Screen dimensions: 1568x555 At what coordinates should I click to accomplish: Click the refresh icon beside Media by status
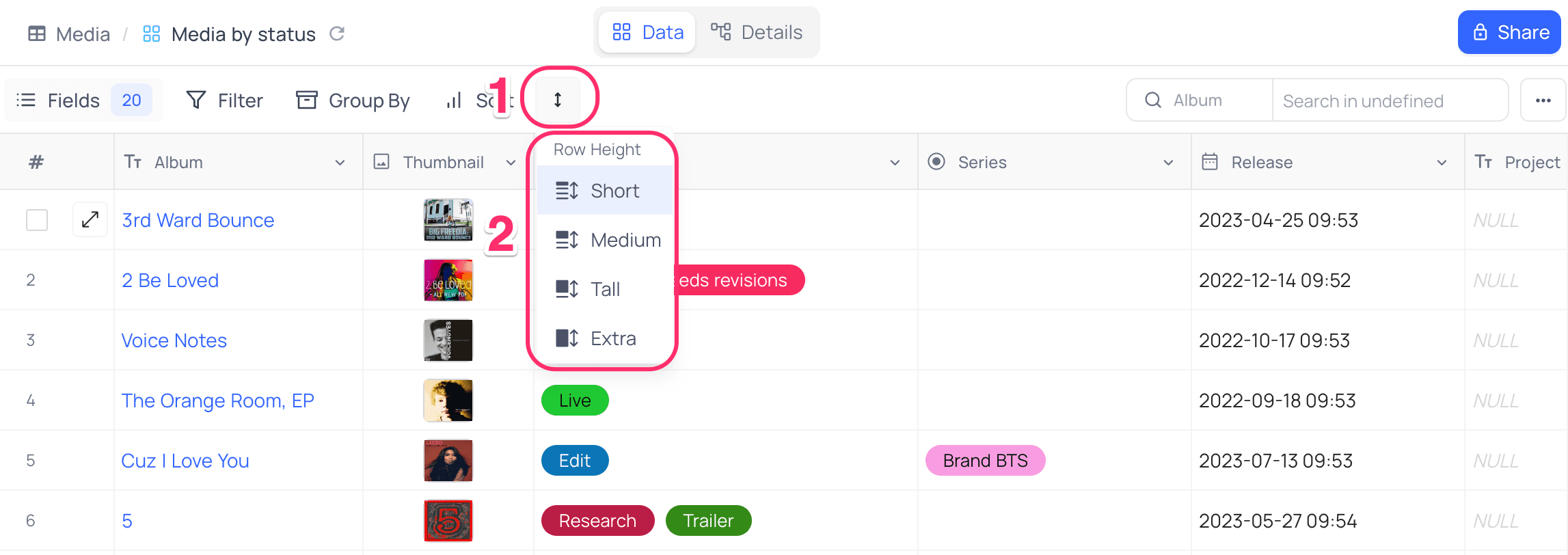337,33
